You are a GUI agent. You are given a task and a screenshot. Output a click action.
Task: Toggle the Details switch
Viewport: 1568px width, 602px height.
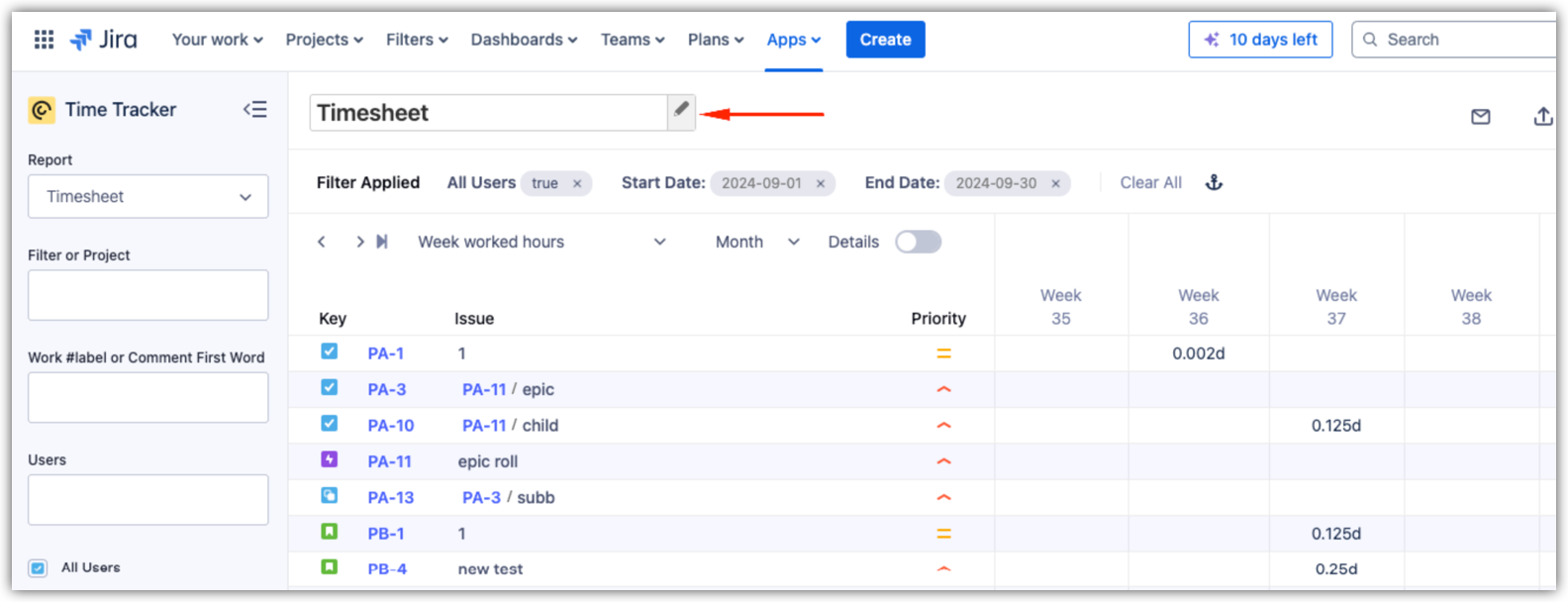[x=918, y=242]
